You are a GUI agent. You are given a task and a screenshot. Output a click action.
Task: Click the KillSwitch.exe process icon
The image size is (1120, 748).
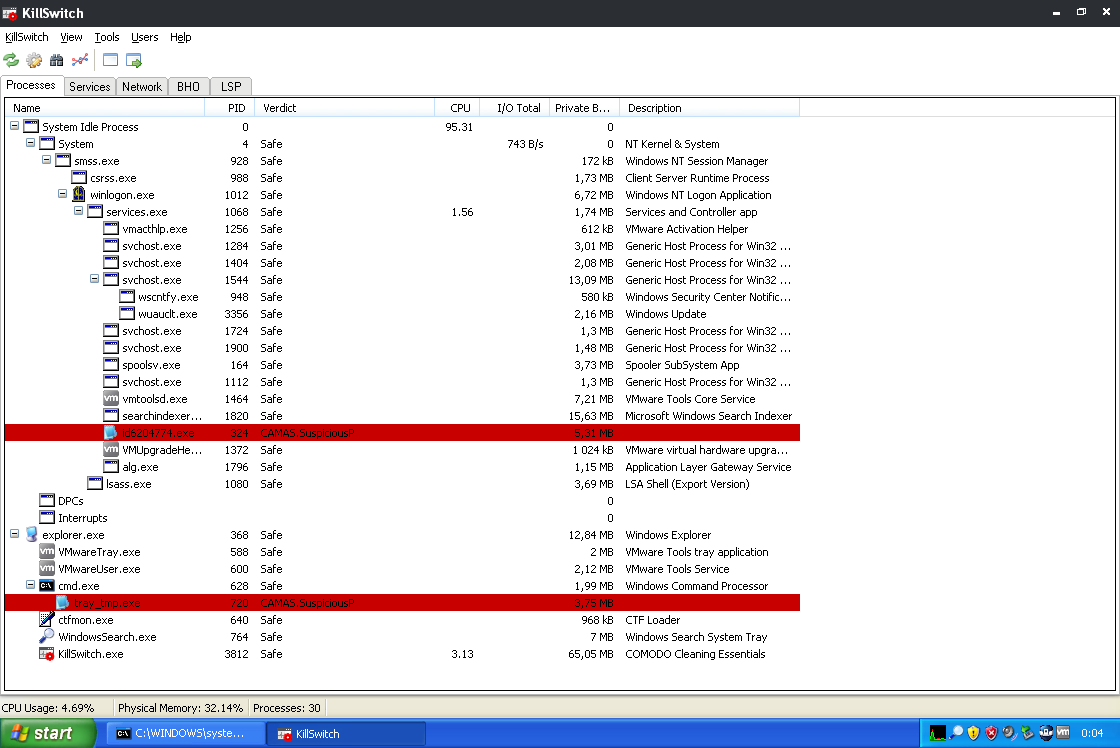[46, 654]
